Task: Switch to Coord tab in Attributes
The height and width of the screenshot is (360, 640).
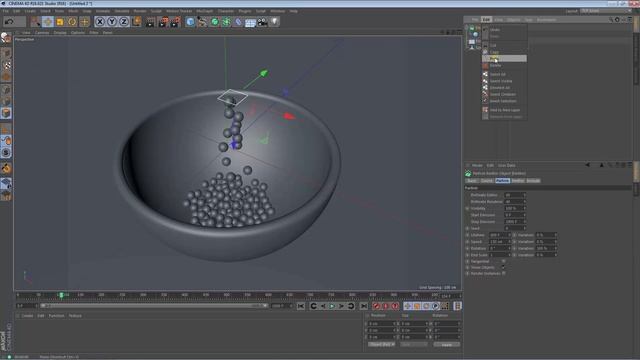Action: (487, 180)
